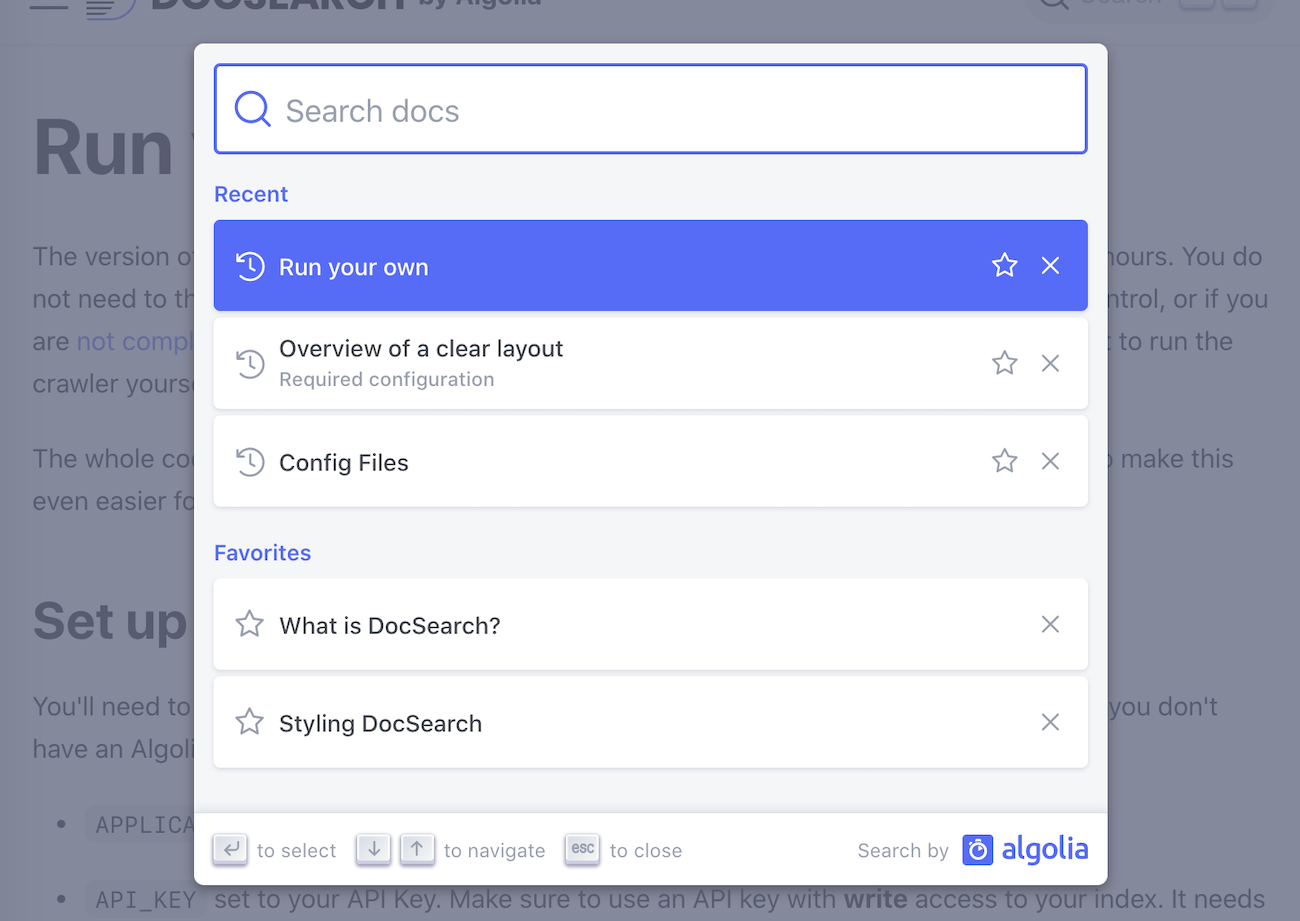1300x921 pixels.
Task: Click the recent history icon next to Config Files
Action: [250, 461]
